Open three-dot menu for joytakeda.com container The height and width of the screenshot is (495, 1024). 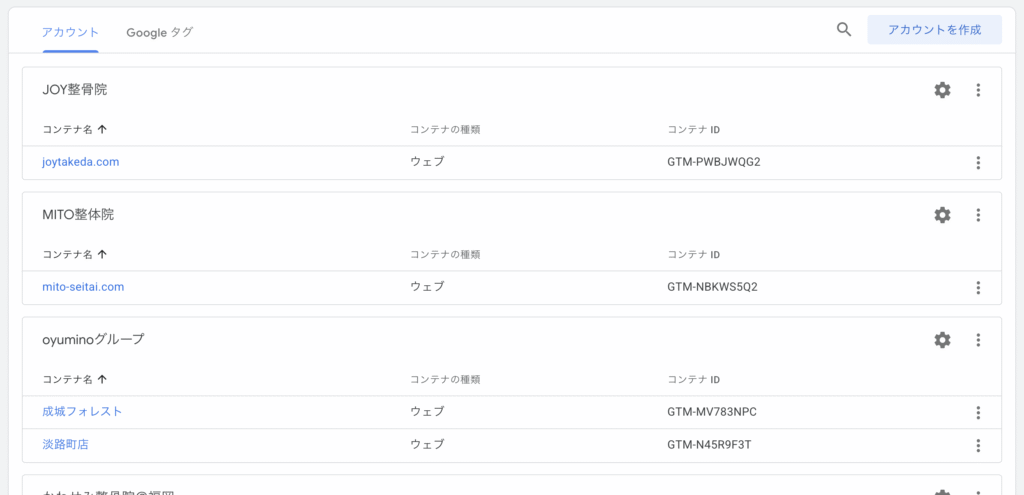click(978, 163)
